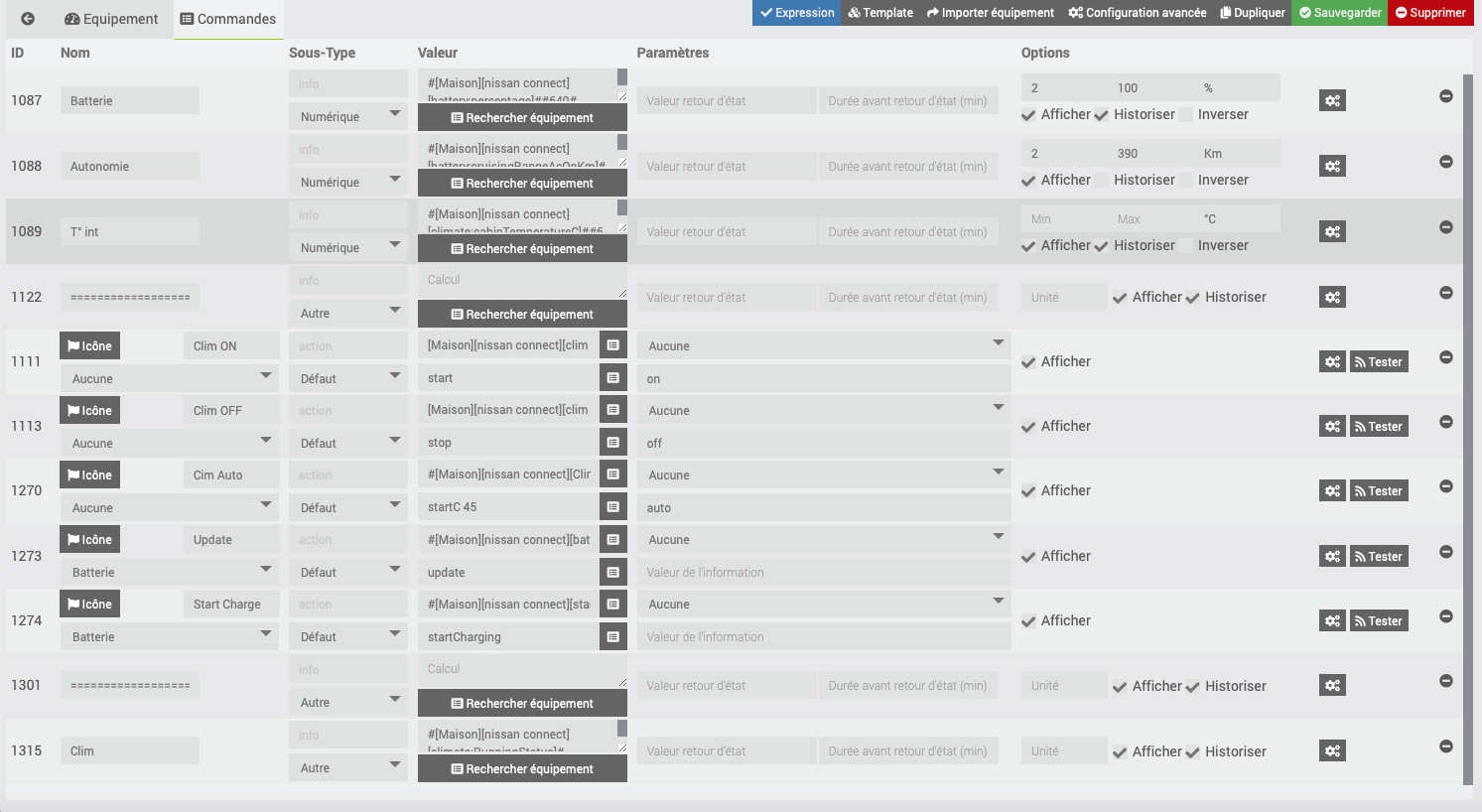Open list icon next to 'start' field

coord(613,378)
